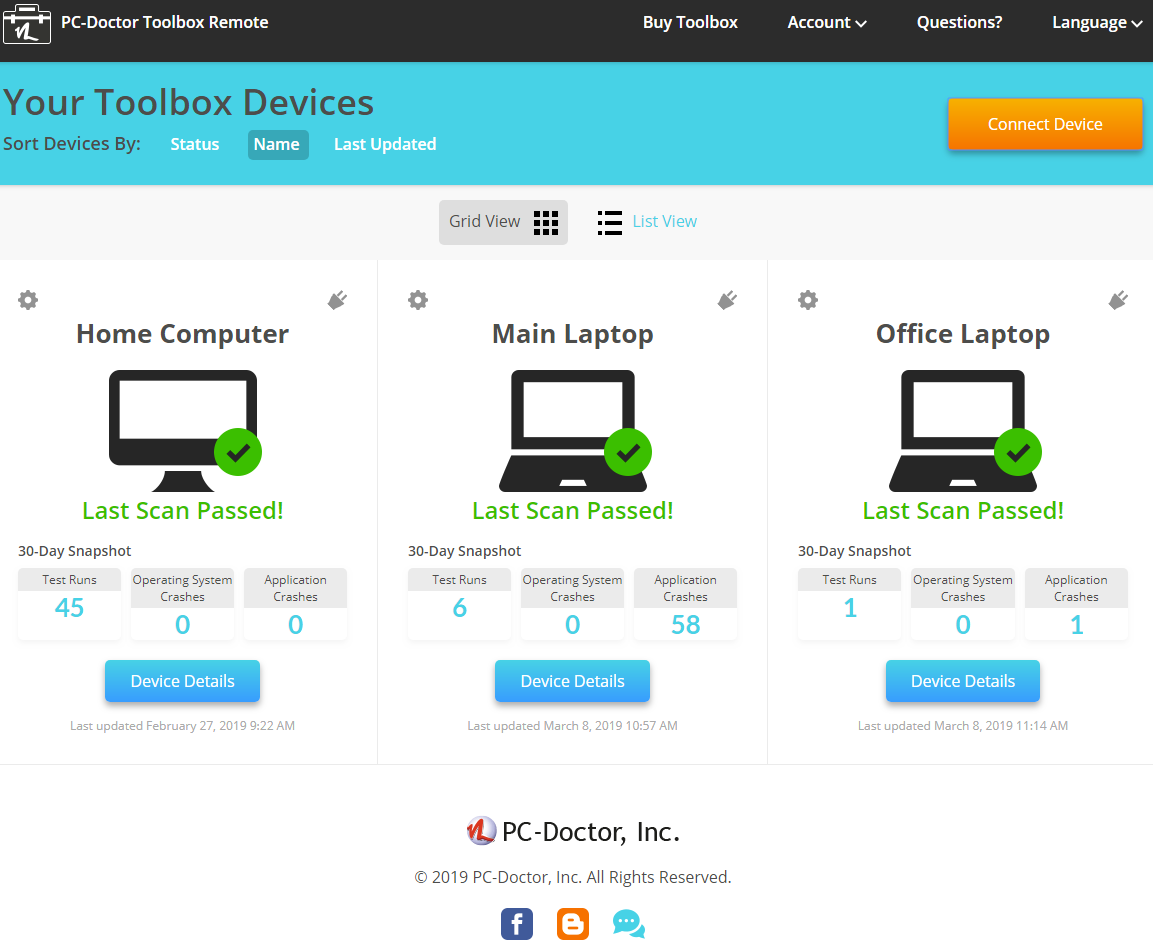1153x942 pixels.
Task: Switch to Grid View
Action: point(503,222)
